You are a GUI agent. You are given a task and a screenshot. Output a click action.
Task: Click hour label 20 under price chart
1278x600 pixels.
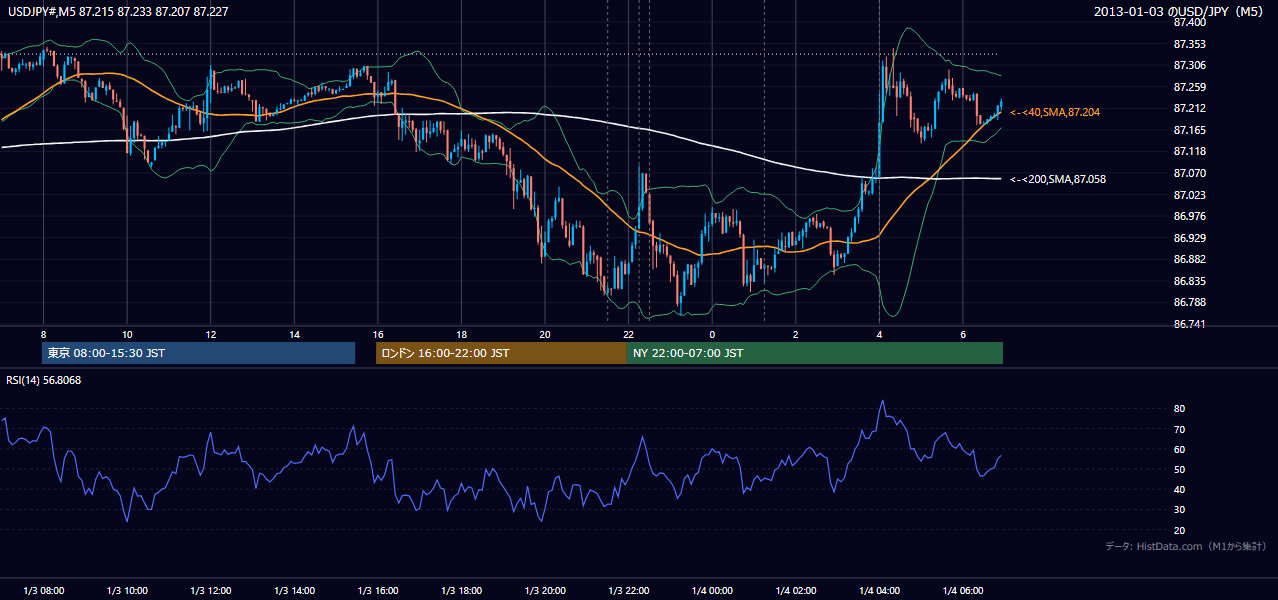click(544, 334)
